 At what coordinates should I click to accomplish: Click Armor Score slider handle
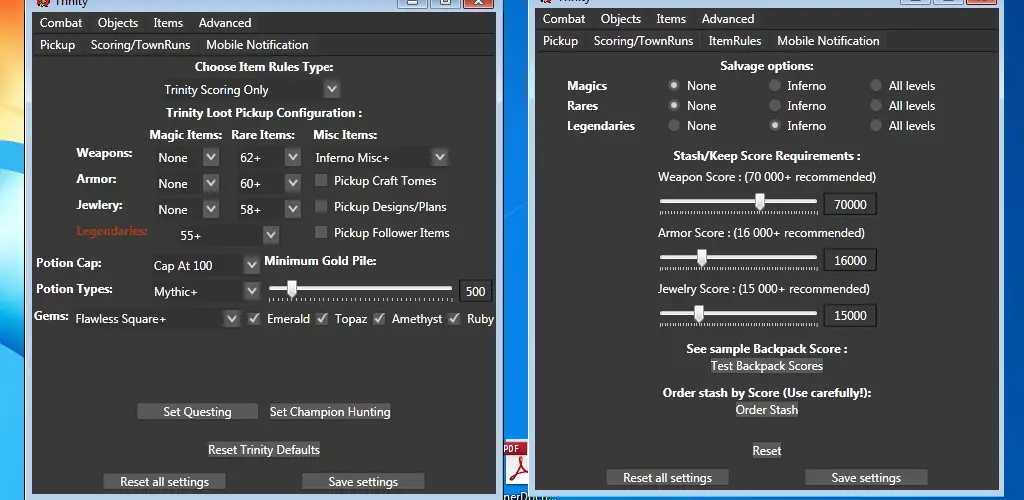click(x=702, y=258)
